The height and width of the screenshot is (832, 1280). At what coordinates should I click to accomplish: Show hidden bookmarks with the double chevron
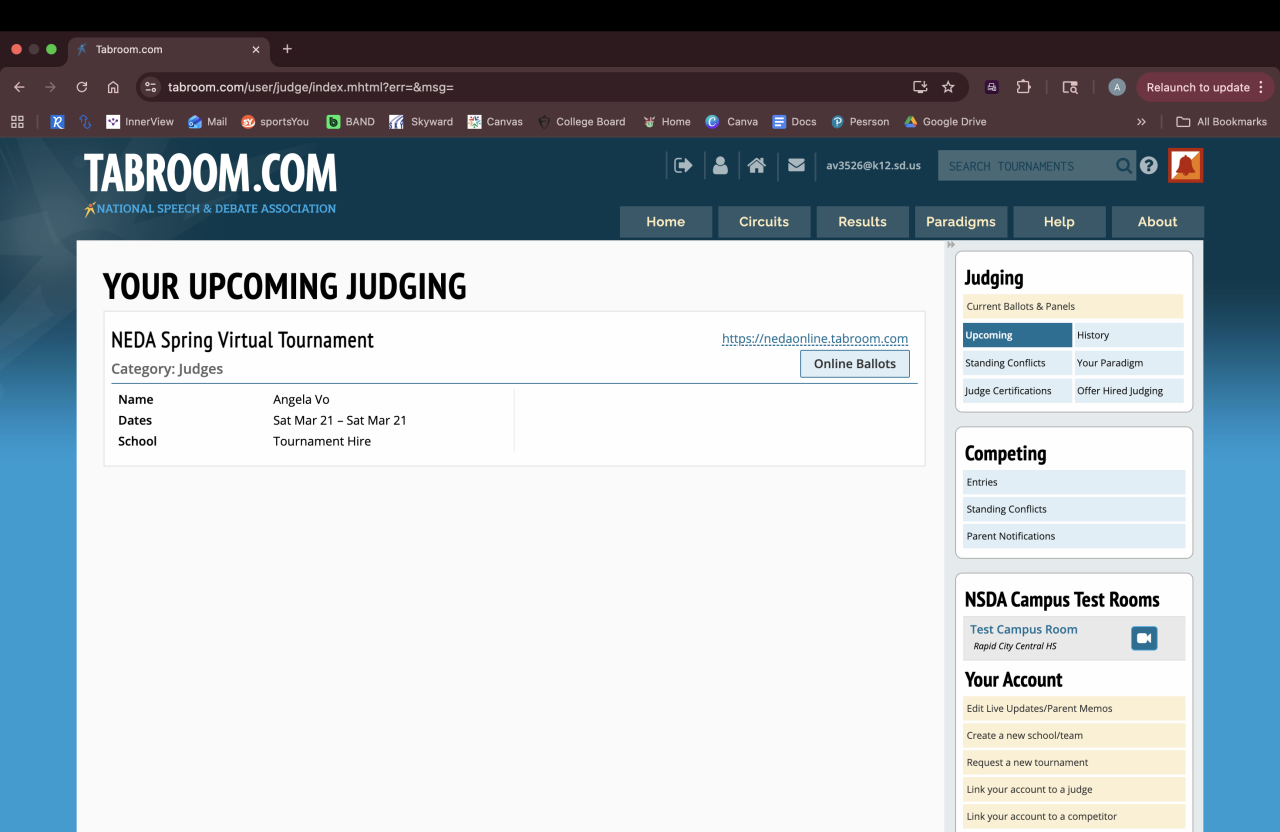[x=1141, y=122]
